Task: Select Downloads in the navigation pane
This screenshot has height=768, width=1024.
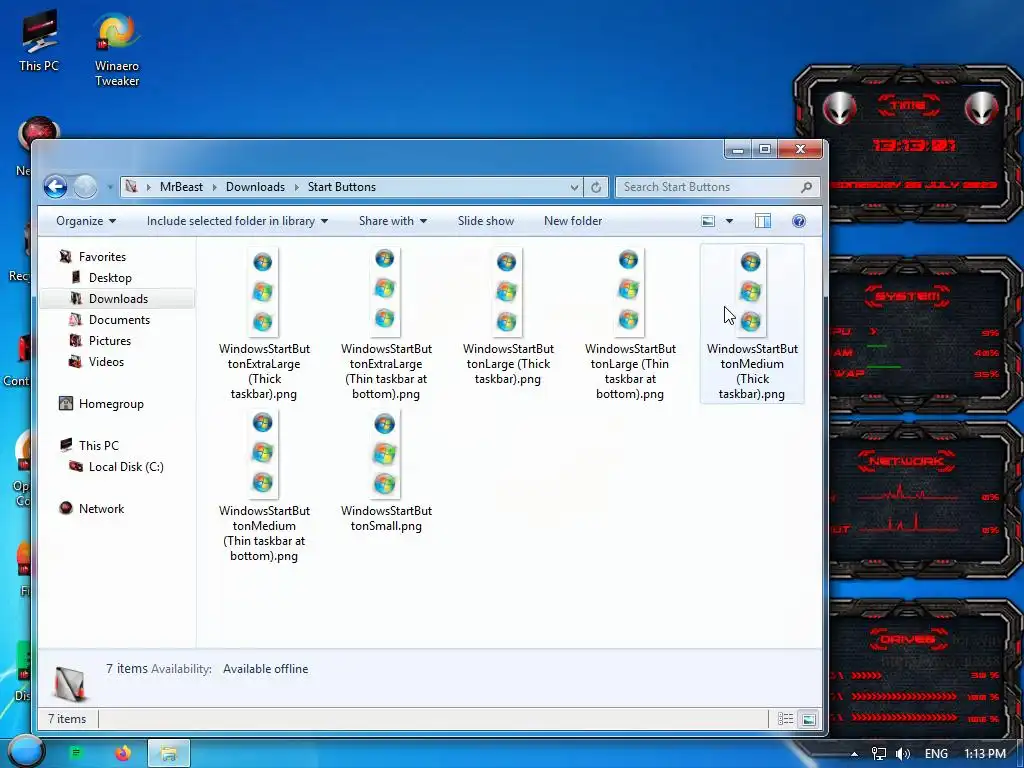Action: pos(117,298)
